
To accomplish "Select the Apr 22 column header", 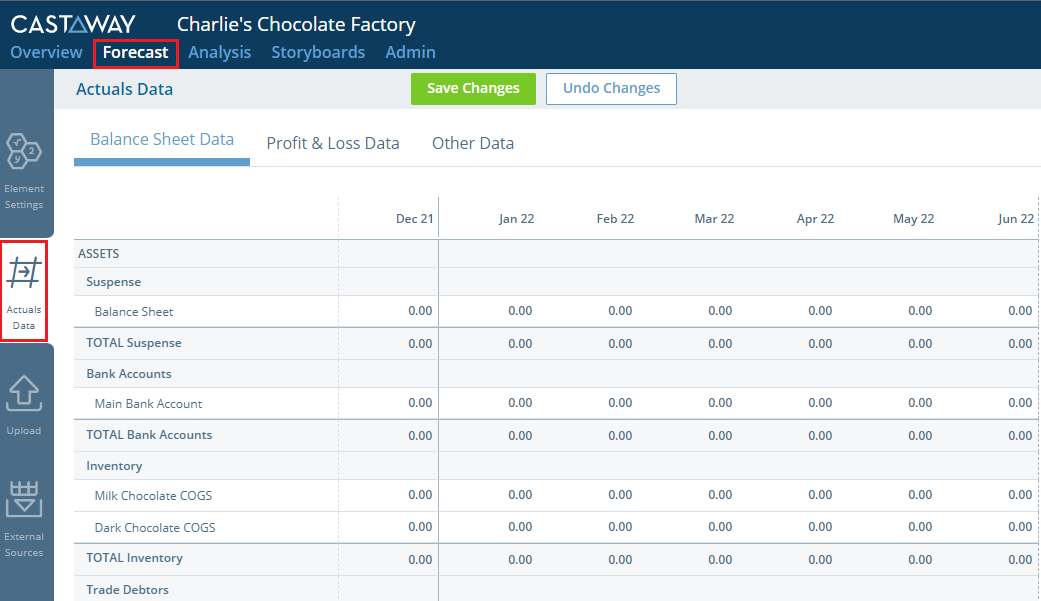I will point(815,218).
